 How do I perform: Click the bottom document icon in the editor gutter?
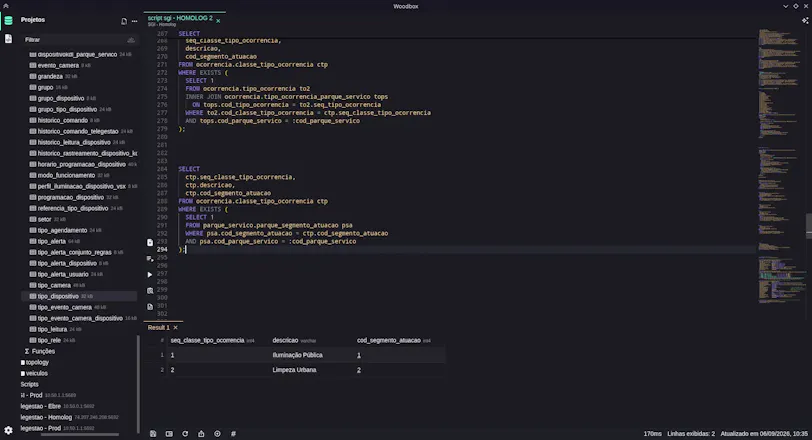[x=150, y=306]
